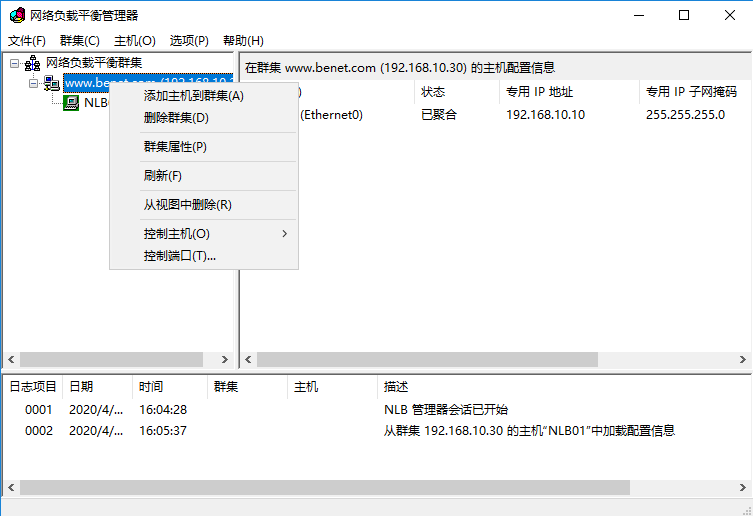Maximize the NLB manager window
Screen dimensions: 753x516
[x=684, y=15]
